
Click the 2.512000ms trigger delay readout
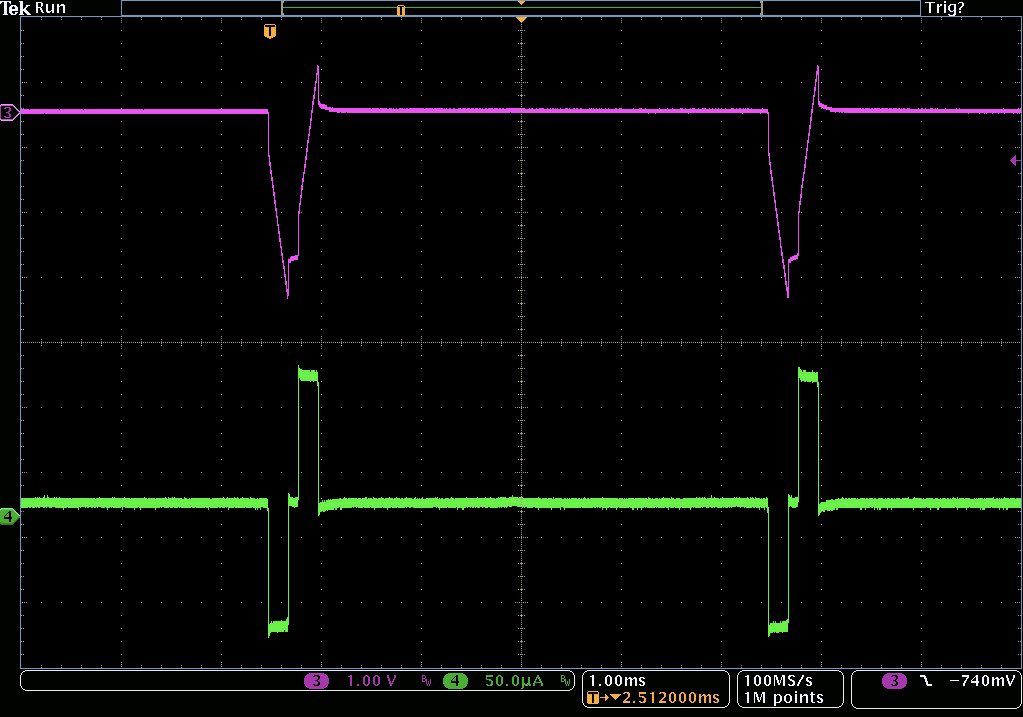pyautogui.click(x=671, y=697)
